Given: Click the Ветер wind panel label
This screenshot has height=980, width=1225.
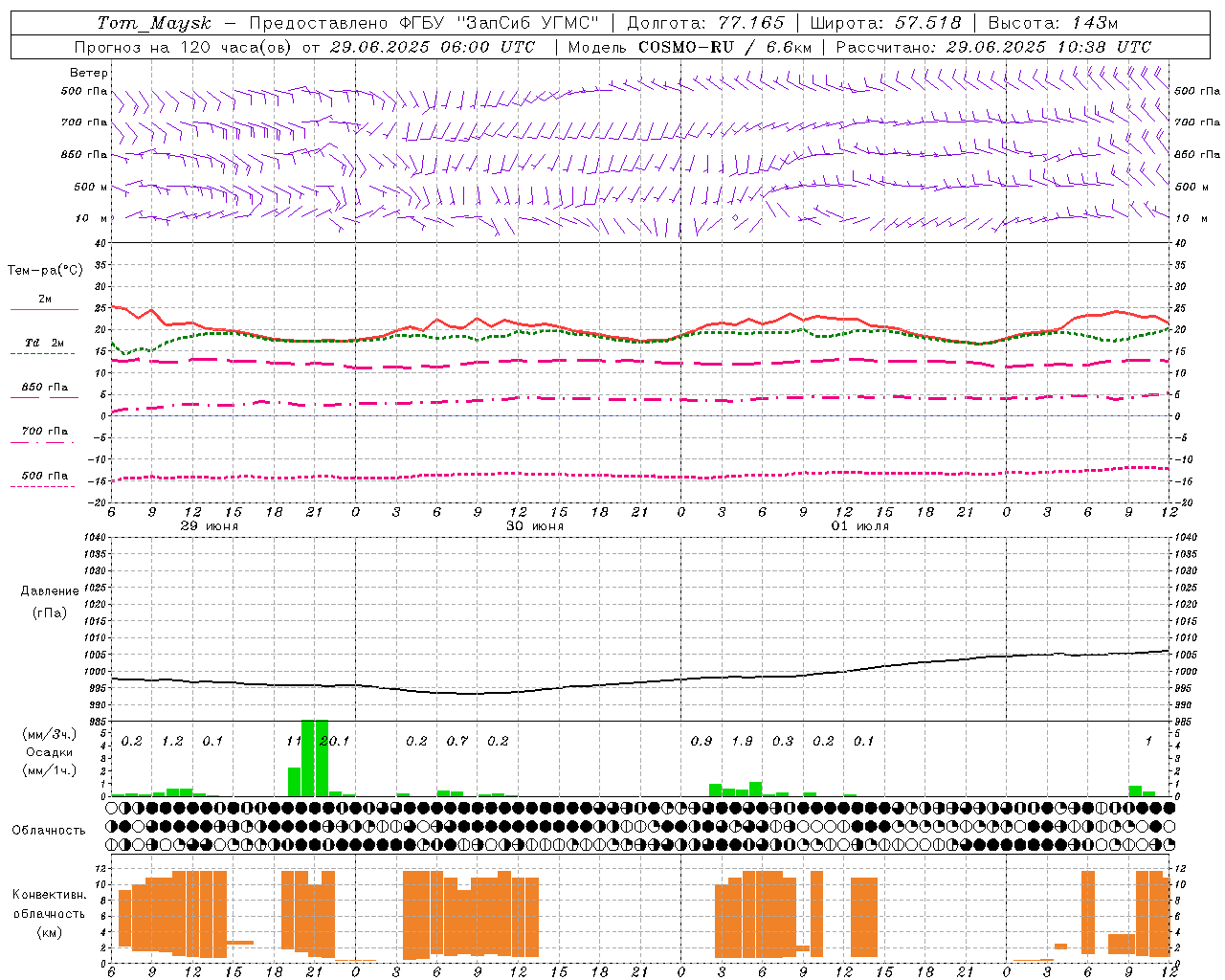Looking at the screenshot, I should coord(89,73).
